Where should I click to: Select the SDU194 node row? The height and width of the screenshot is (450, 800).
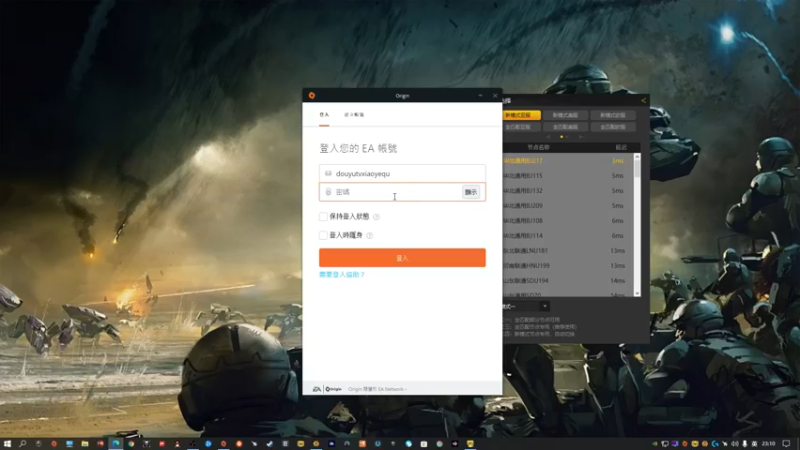[568, 281]
